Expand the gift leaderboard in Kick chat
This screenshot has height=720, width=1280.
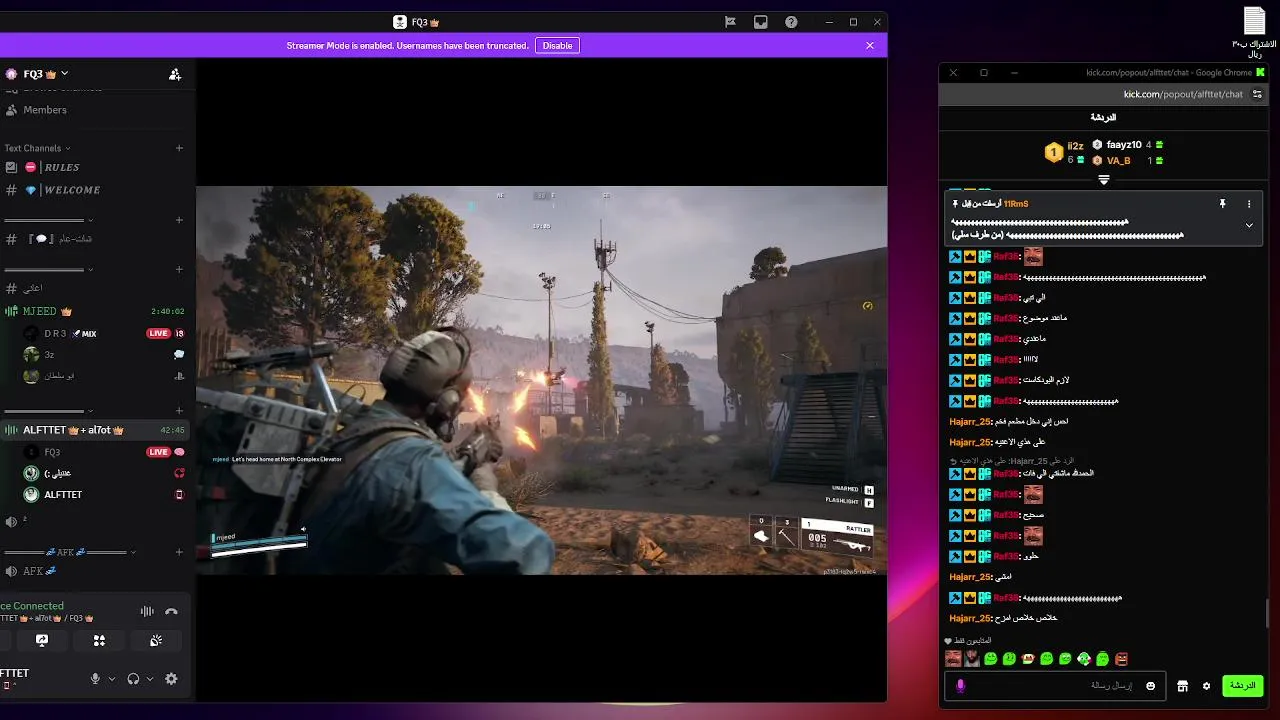click(1104, 180)
